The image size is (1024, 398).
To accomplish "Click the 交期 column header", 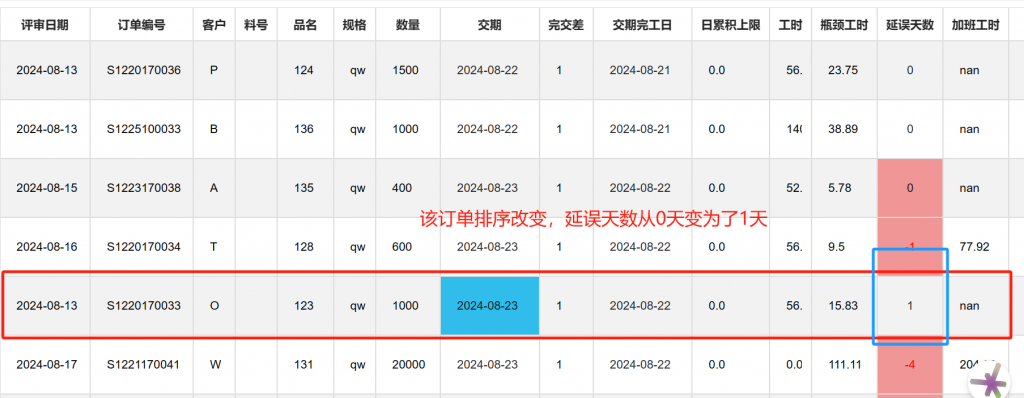I will tap(490, 25).
